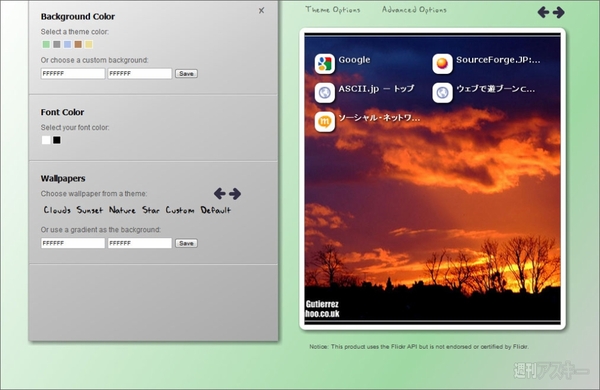Focus second custom background color field
Screen dimensions: 600x390
pos(140,73)
